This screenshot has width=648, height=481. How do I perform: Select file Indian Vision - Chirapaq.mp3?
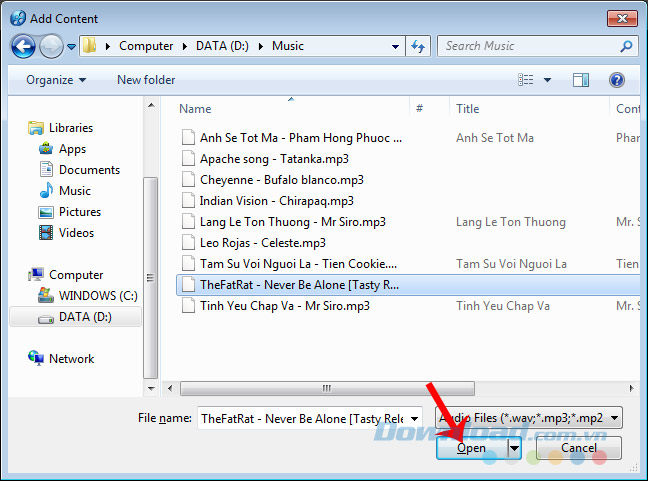(276, 201)
